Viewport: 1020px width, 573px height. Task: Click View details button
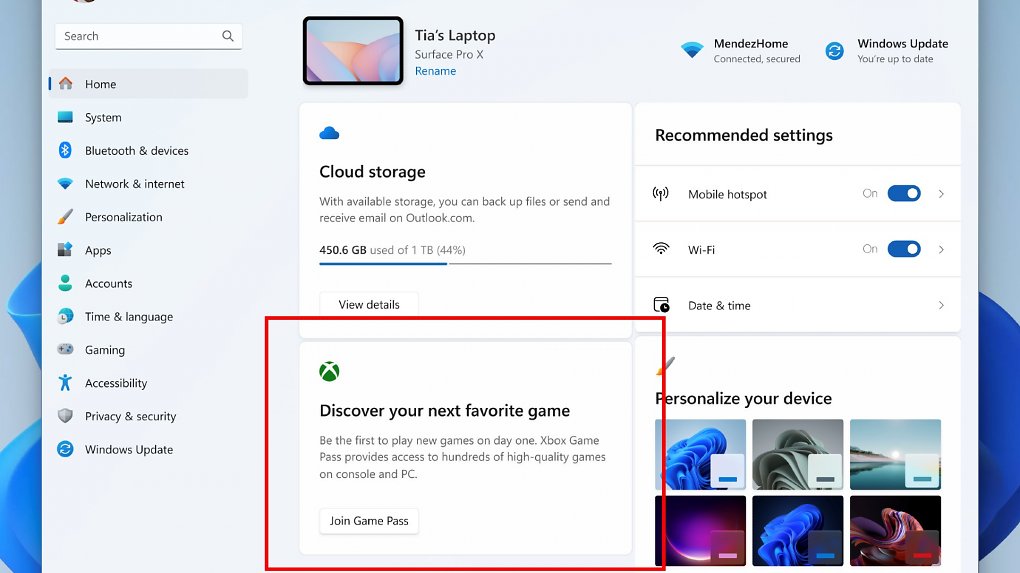[x=369, y=304]
